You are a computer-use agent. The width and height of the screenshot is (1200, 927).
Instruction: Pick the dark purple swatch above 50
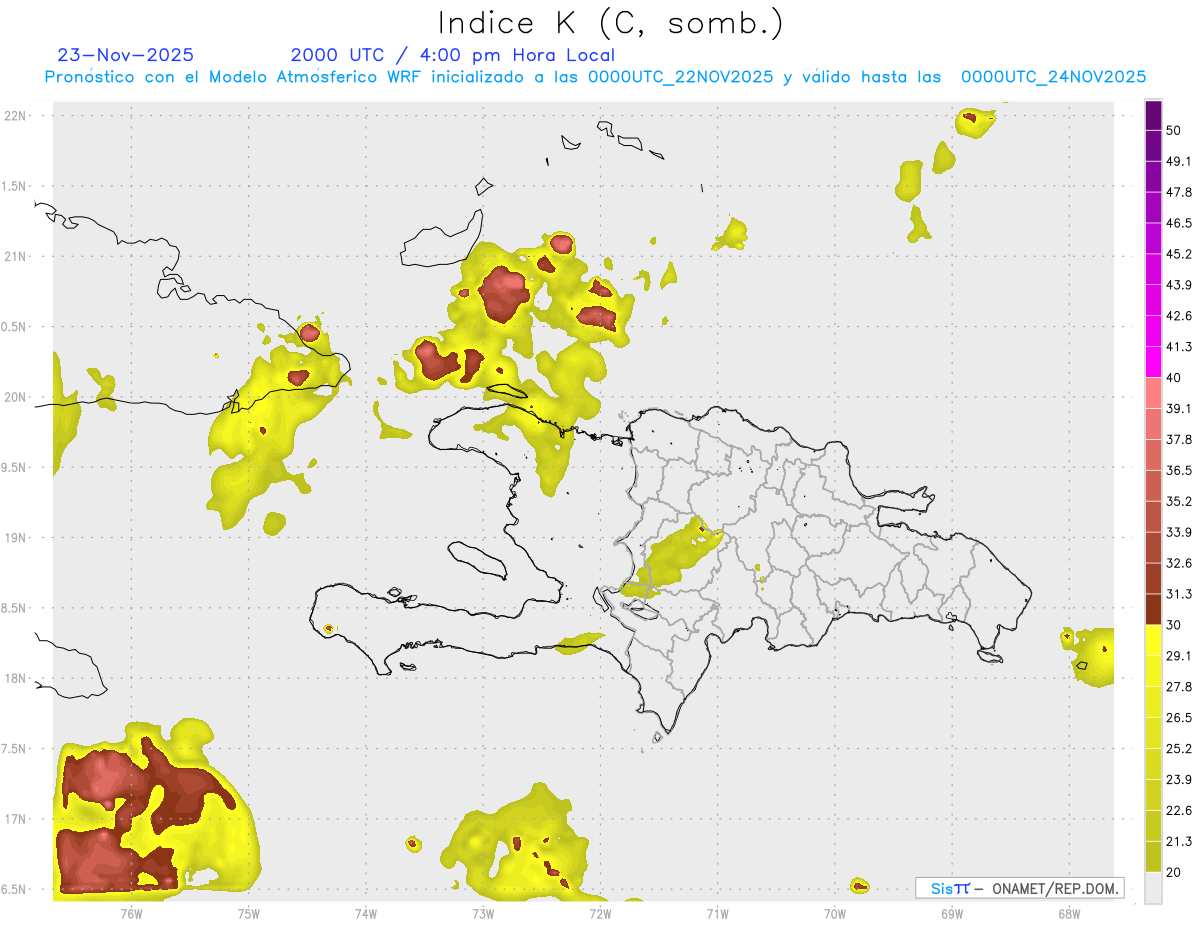(1153, 116)
